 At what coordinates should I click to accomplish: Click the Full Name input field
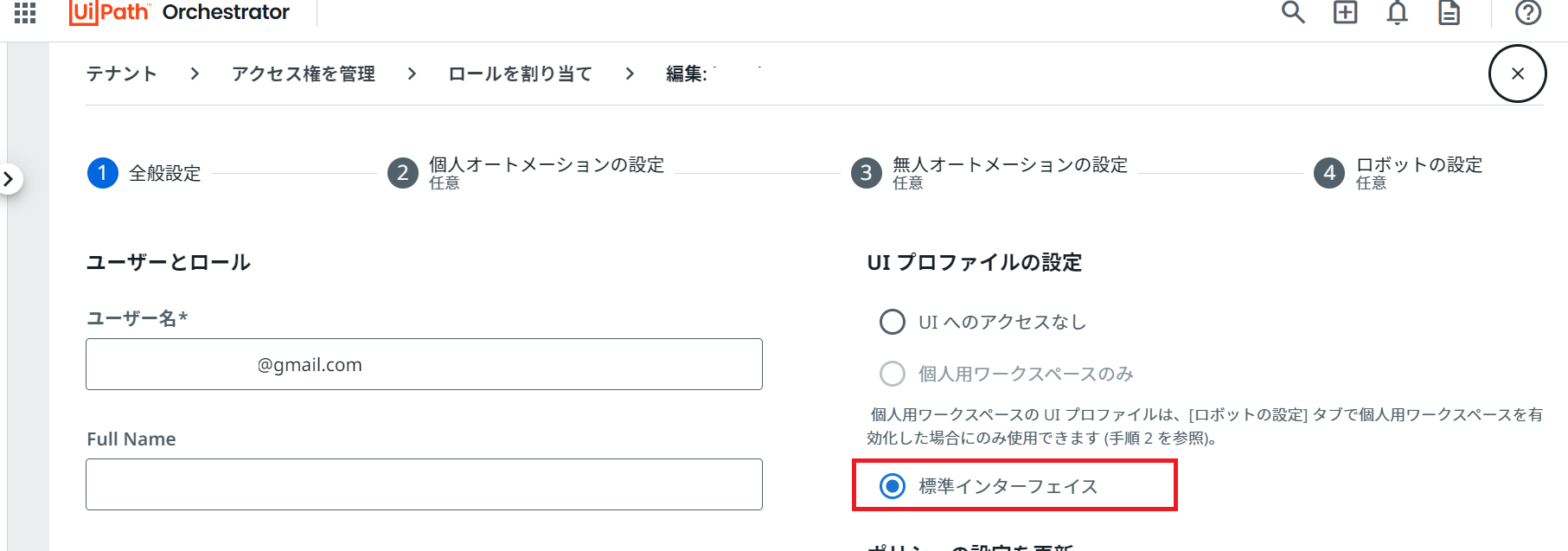424,484
